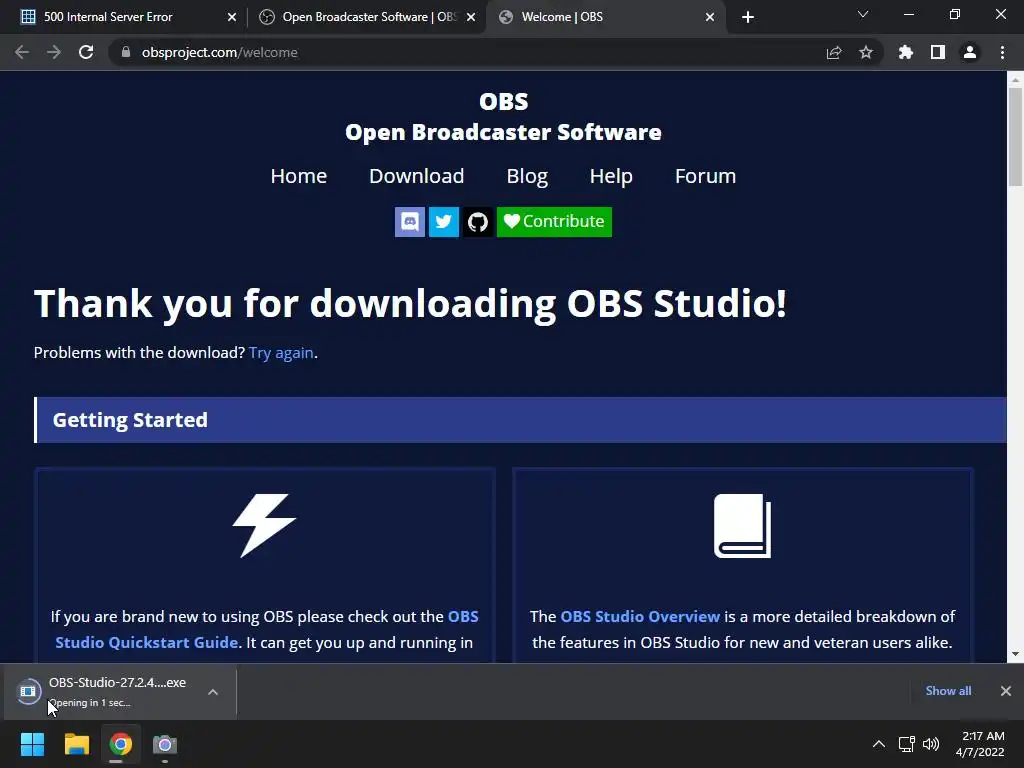Open the Discord icon link

pyautogui.click(x=409, y=222)
